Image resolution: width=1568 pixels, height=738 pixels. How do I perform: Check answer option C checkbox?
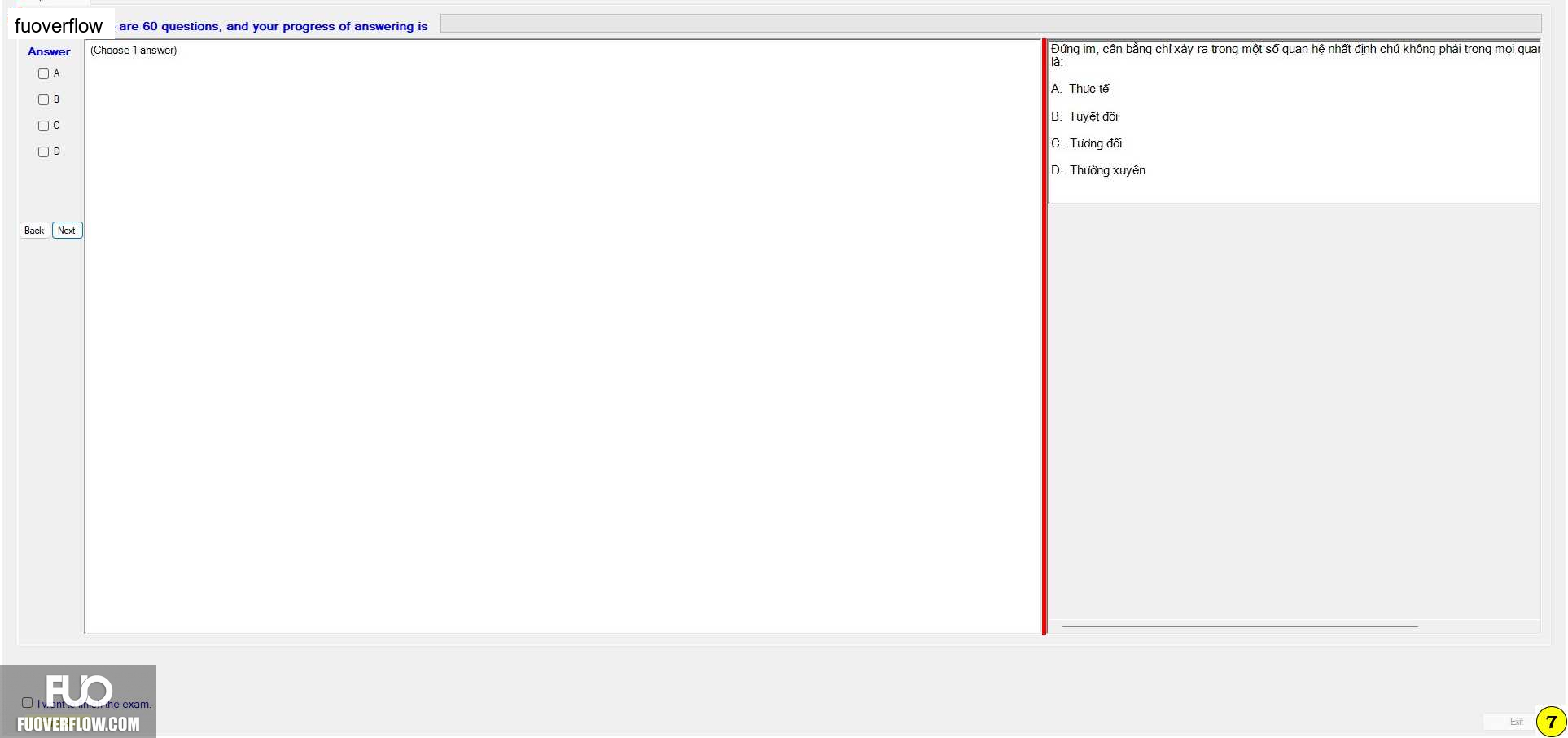tap(44, 126)
